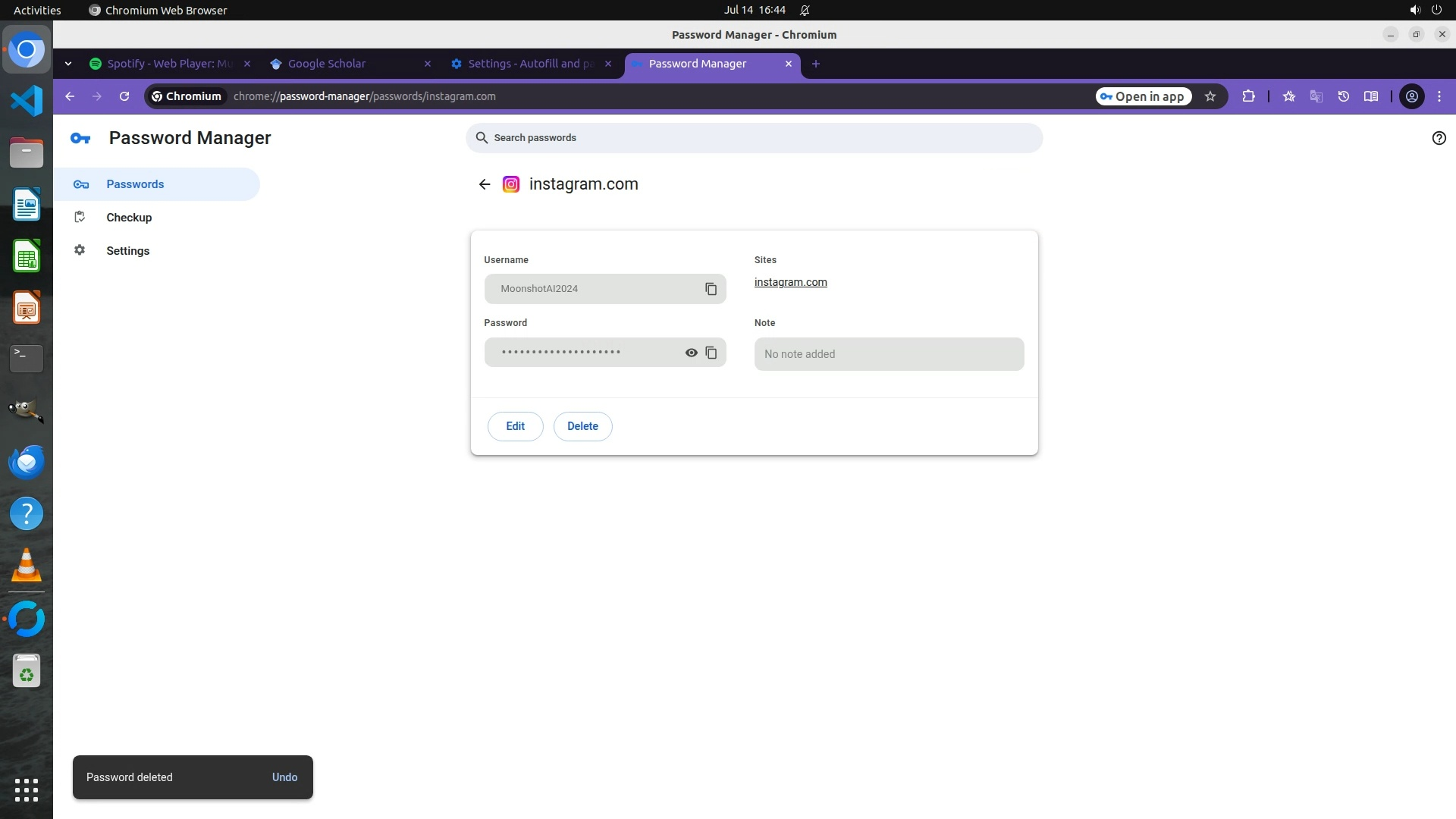Viewport: 1456px width, 819px height.
Task: Open the help icon in Password Manager
Action: point(1439,138)
